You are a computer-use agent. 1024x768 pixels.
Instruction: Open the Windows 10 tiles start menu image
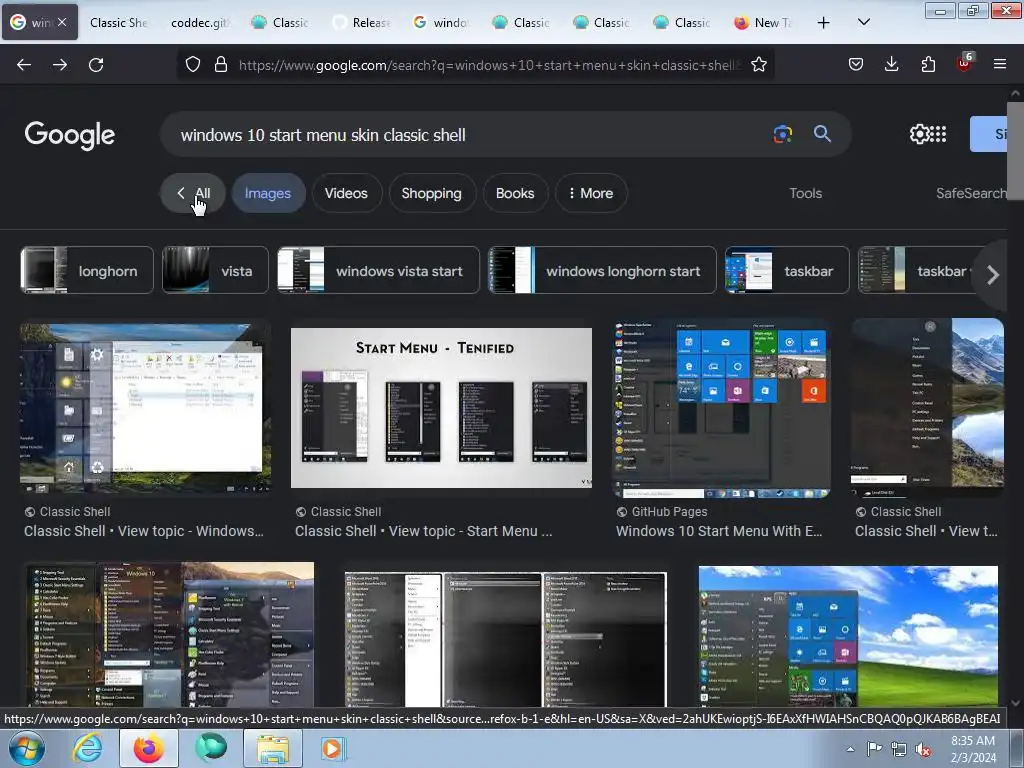(x=722, y=409)
